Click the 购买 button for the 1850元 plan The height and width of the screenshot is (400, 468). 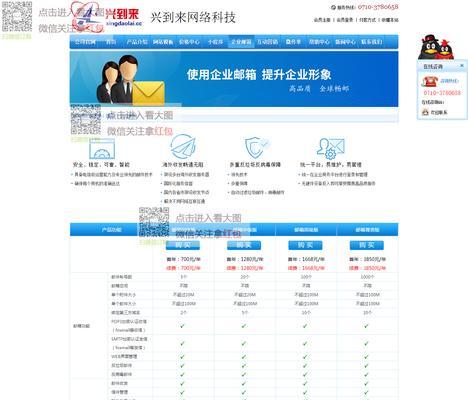(x=367, y=245)
